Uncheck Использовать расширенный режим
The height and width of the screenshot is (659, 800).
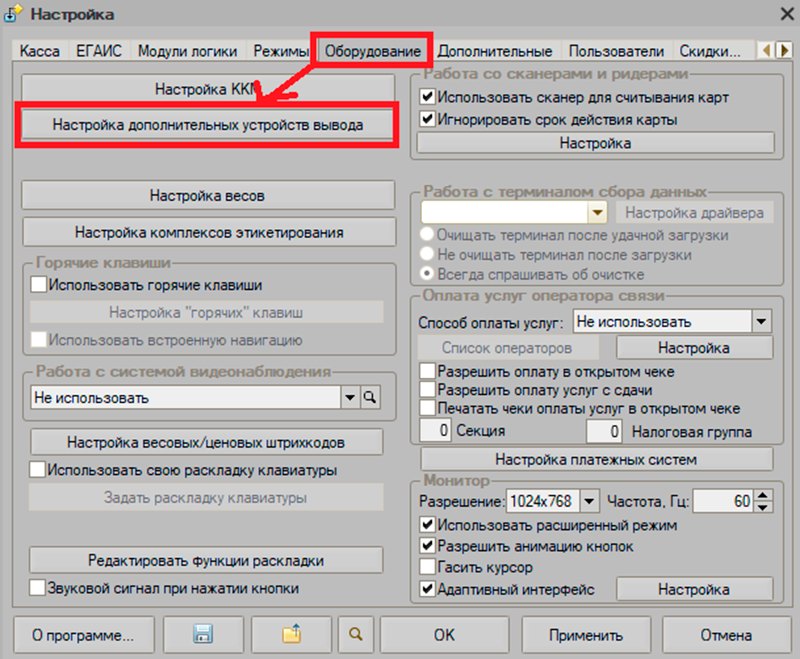click(x=427, y=524)
